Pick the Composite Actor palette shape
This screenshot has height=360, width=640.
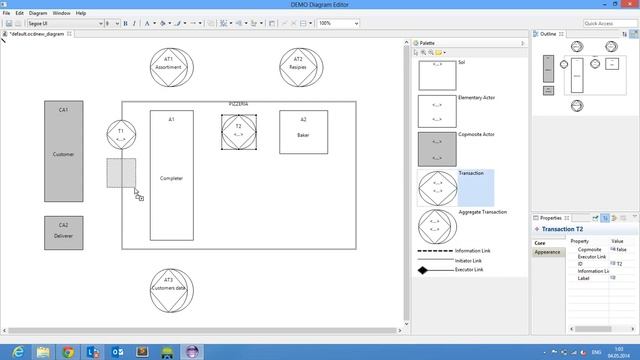pyautogui.click(x=437, y=149)
